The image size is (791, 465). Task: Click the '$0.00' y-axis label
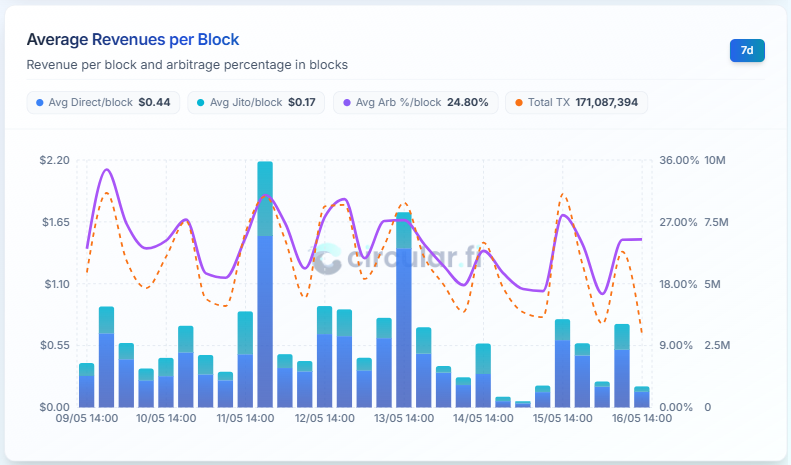pyautogui.click(x=55, y=407)
